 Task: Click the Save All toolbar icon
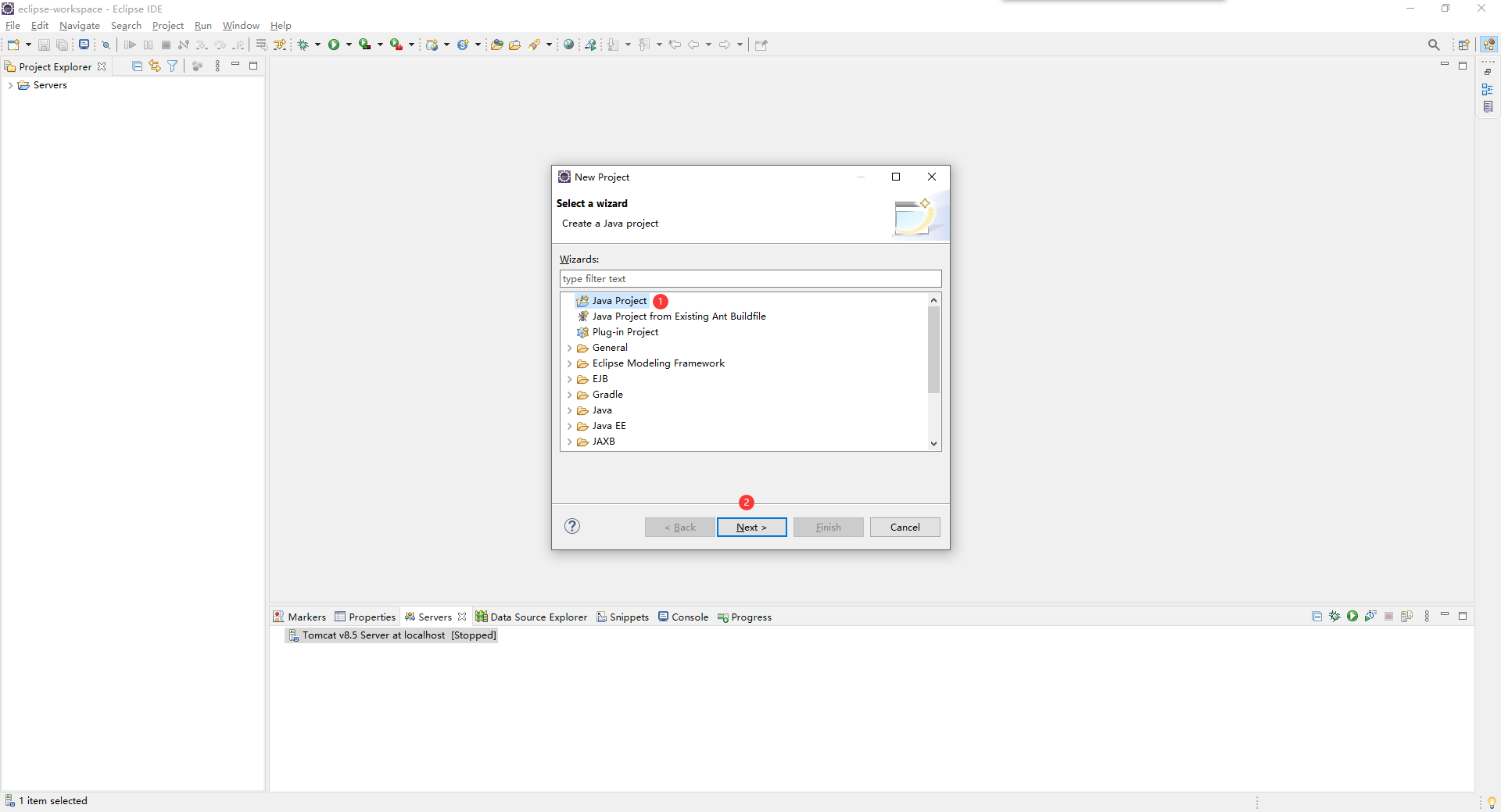point(63,45)
